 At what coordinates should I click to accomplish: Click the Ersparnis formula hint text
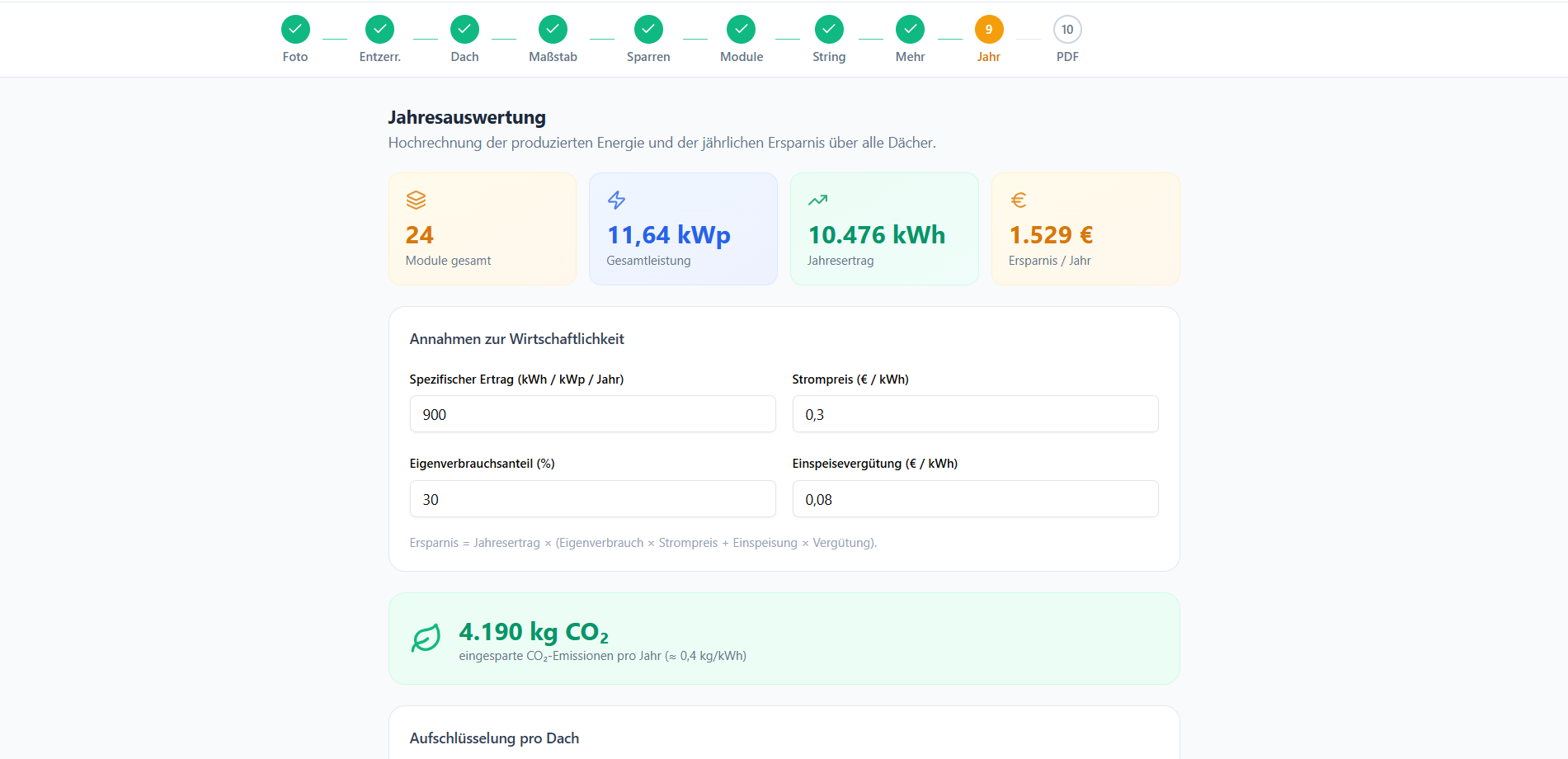tap(643, 543)
